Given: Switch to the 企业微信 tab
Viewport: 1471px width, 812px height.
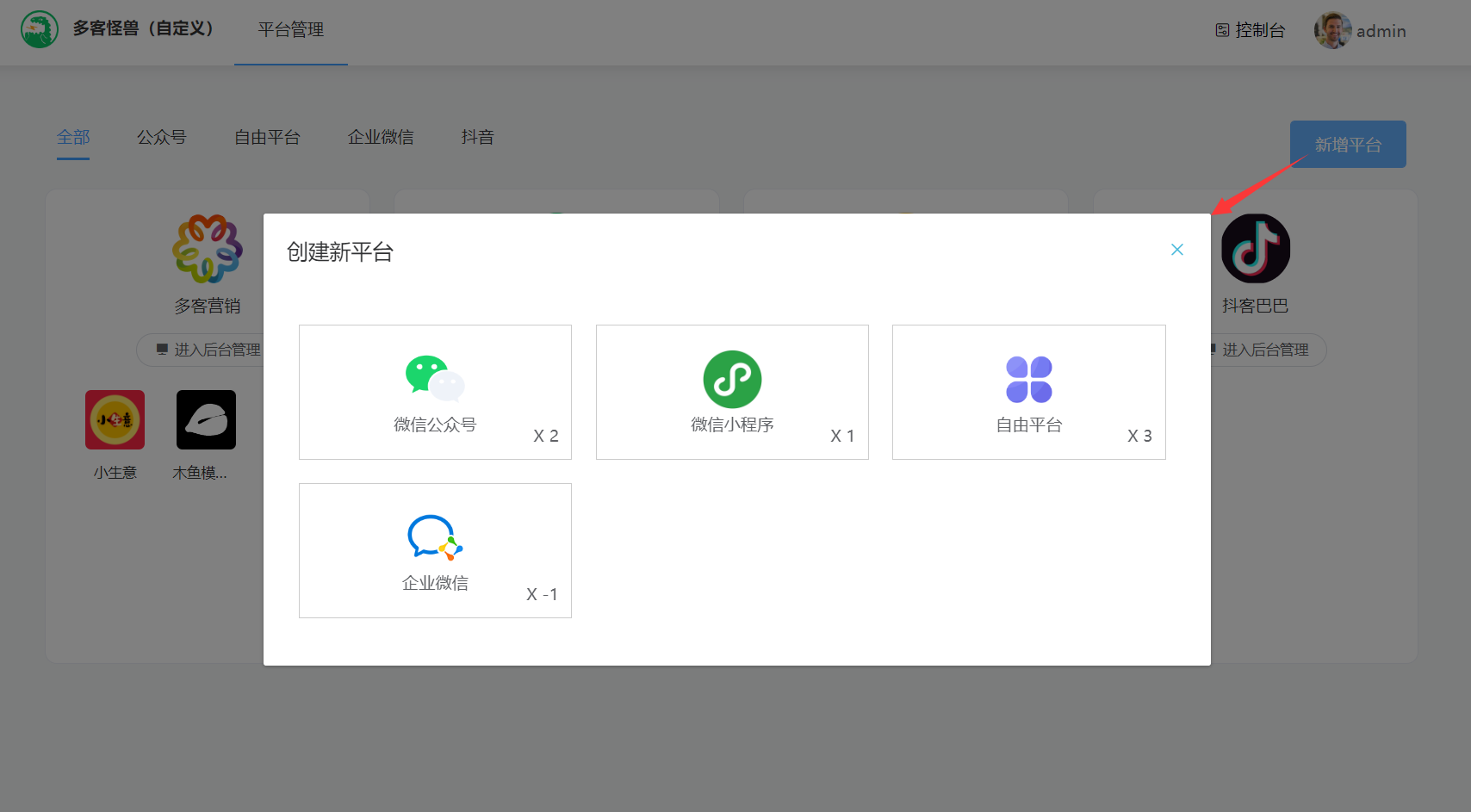Looking at the screenshot, I should (381, 137).
